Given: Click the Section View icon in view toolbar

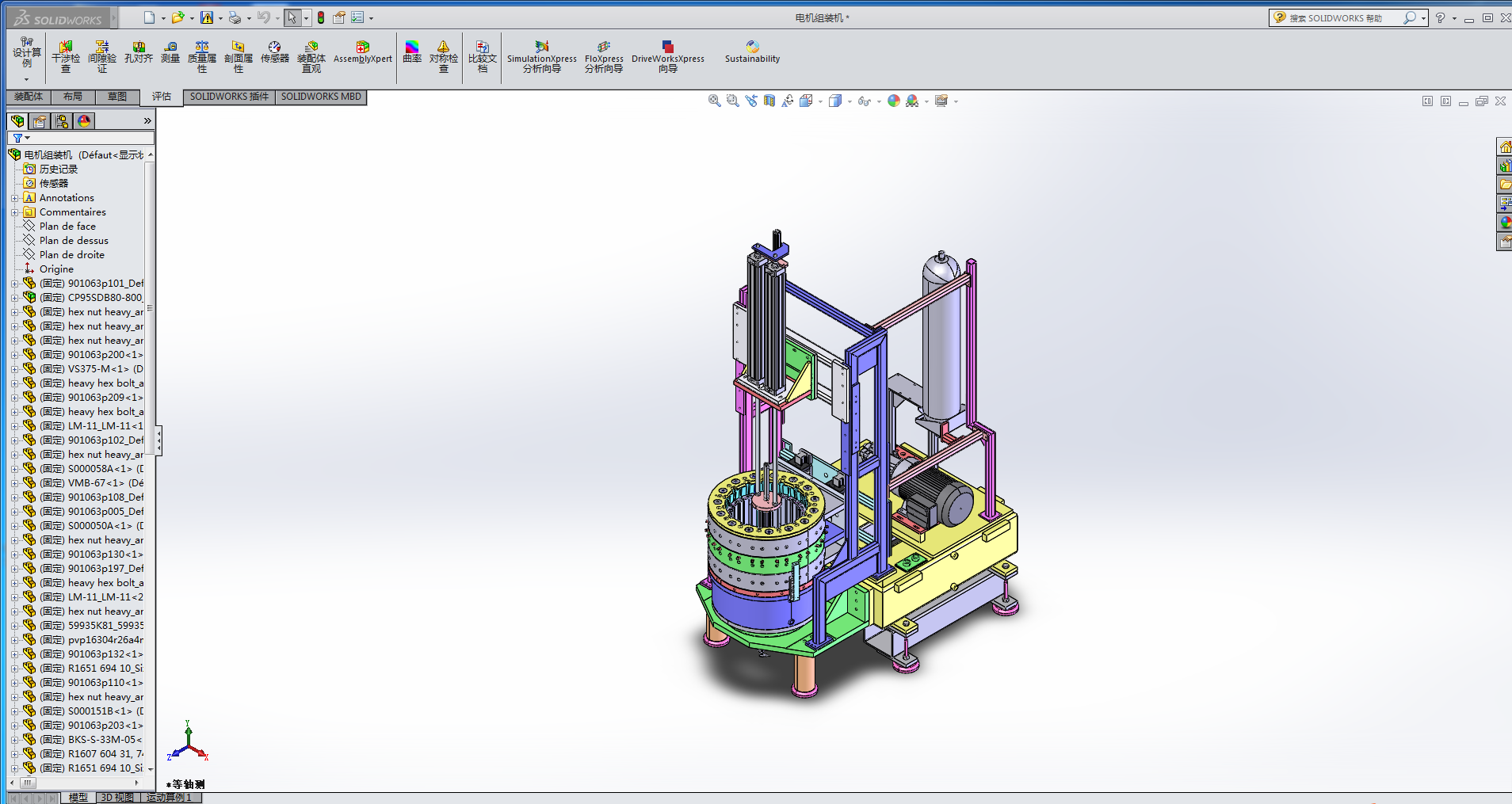Looking at the screenshot, I should (769, 101).
